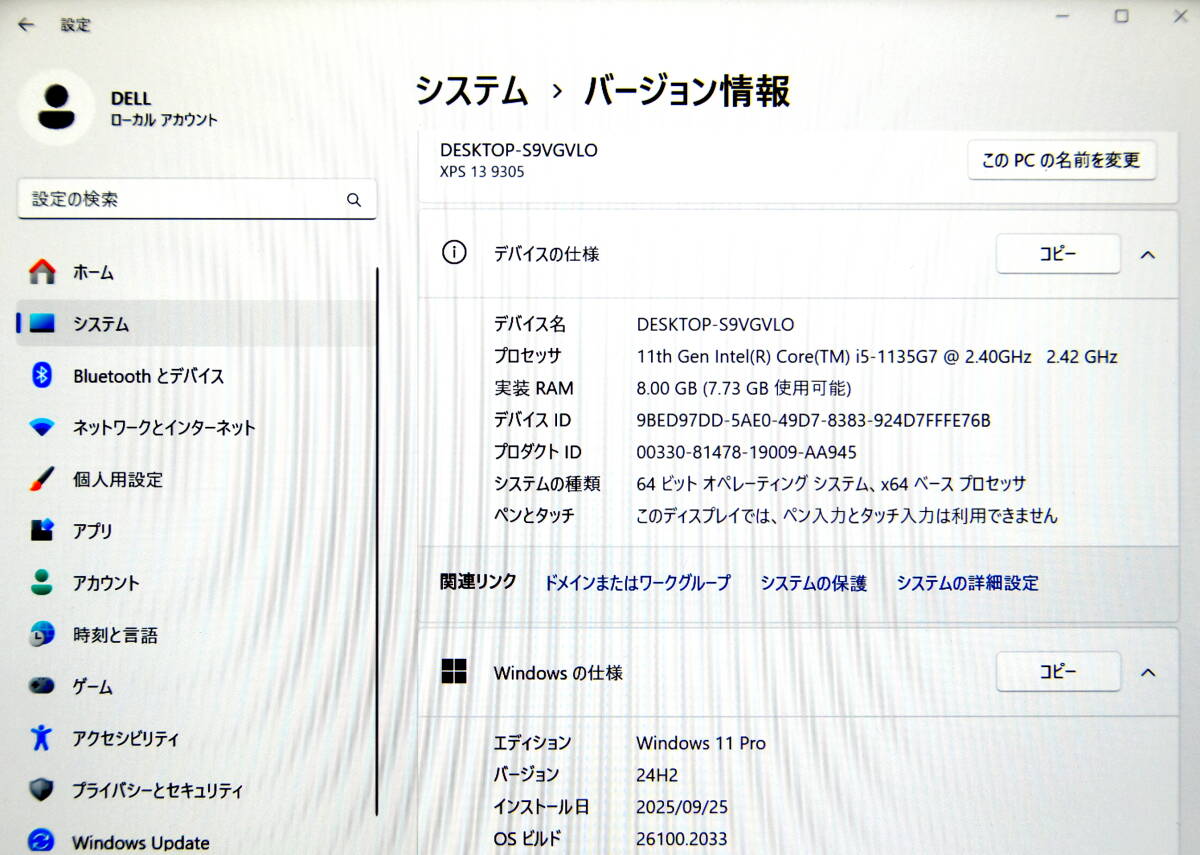Click the personalization paintbrush icon

42,480
